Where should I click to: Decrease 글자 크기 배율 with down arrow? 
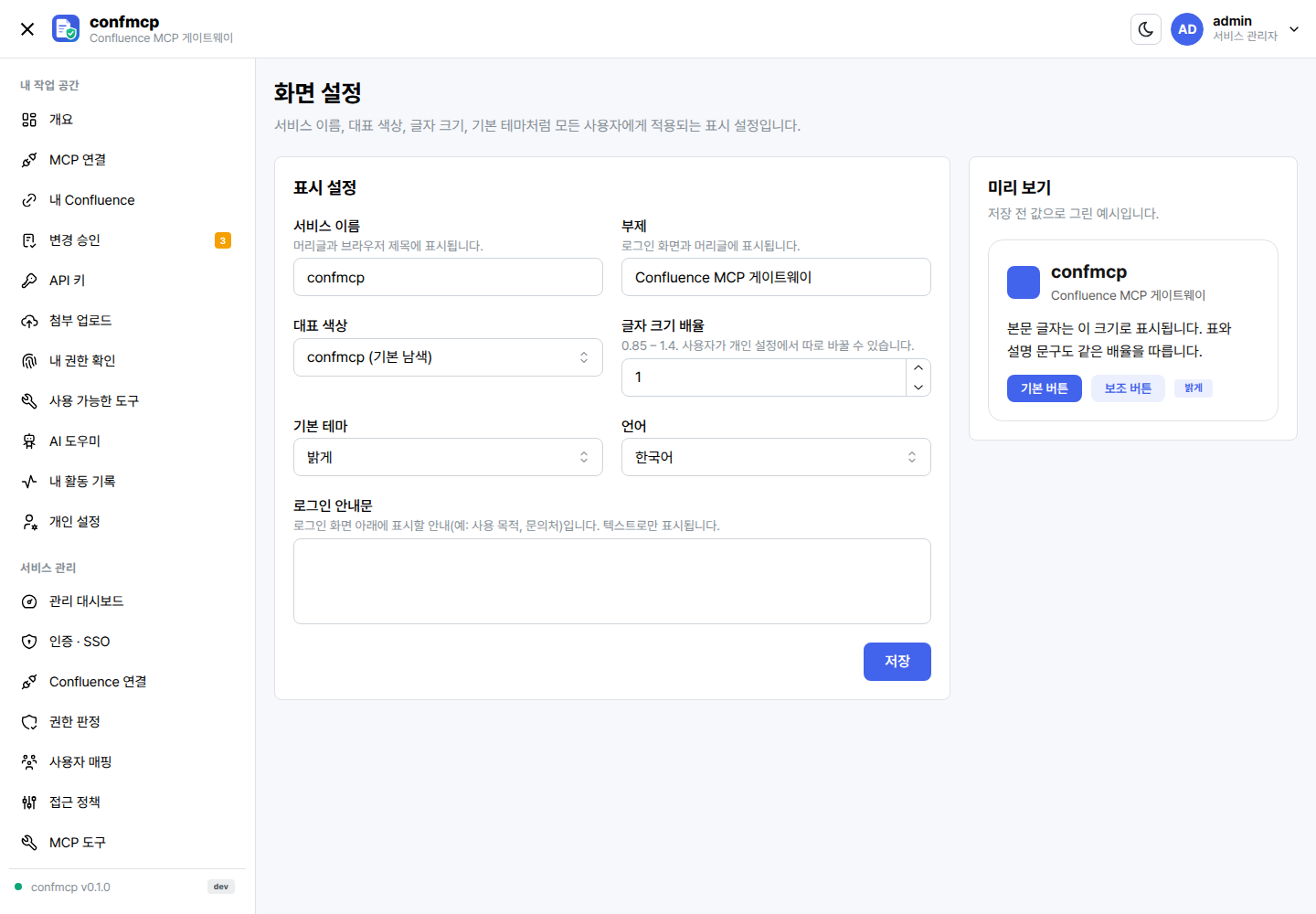tap(918, 388)
